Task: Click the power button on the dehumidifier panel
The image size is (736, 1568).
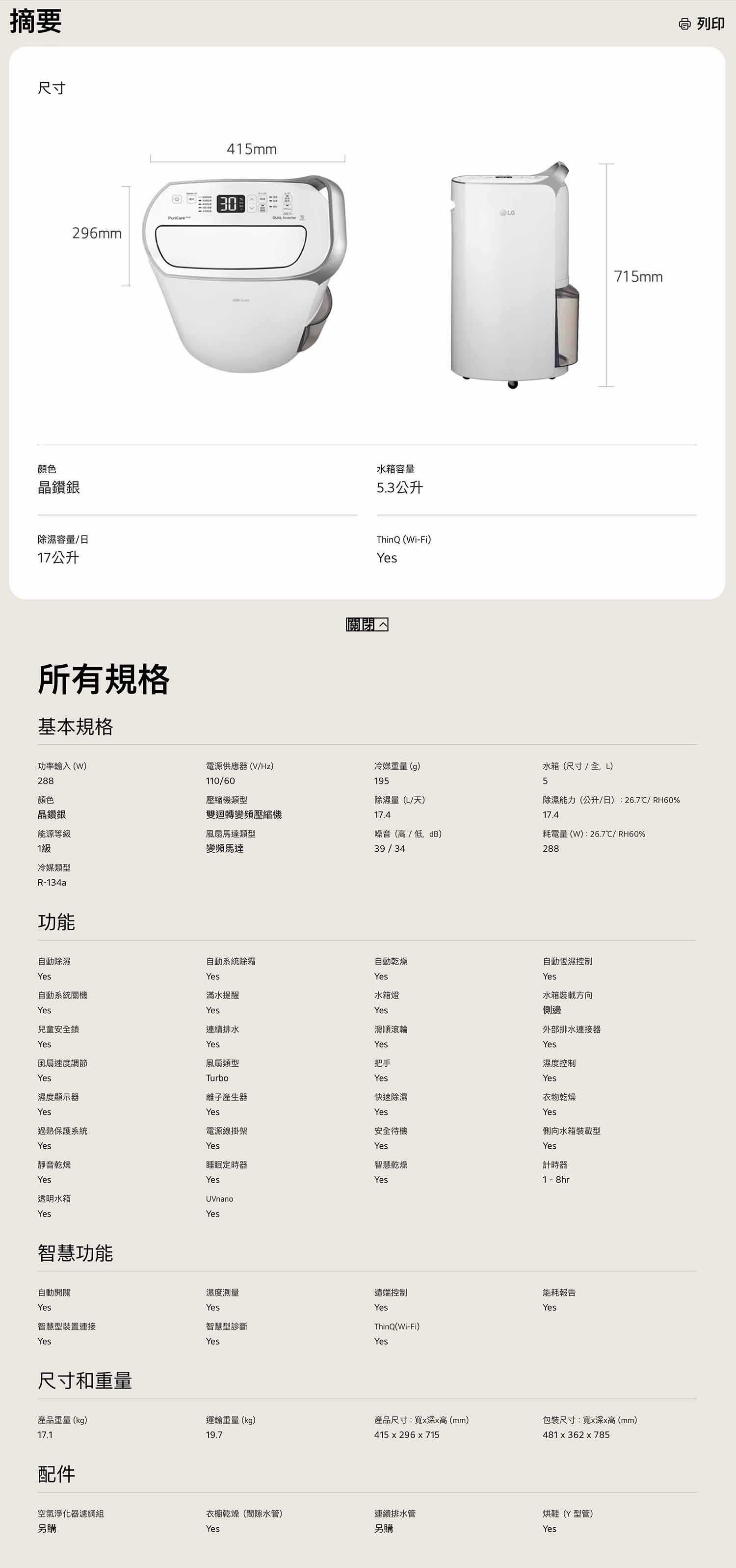Action: click(x=177, y=199)
